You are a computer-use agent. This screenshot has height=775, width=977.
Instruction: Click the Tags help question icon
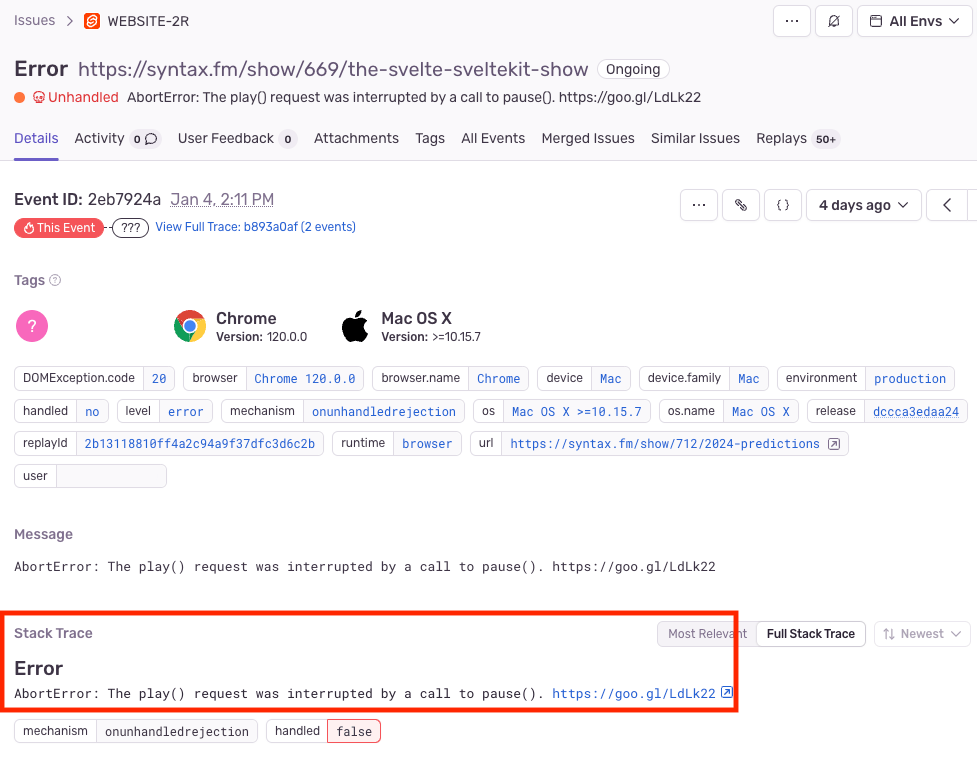pyautogui.click(x=55, y=280)
